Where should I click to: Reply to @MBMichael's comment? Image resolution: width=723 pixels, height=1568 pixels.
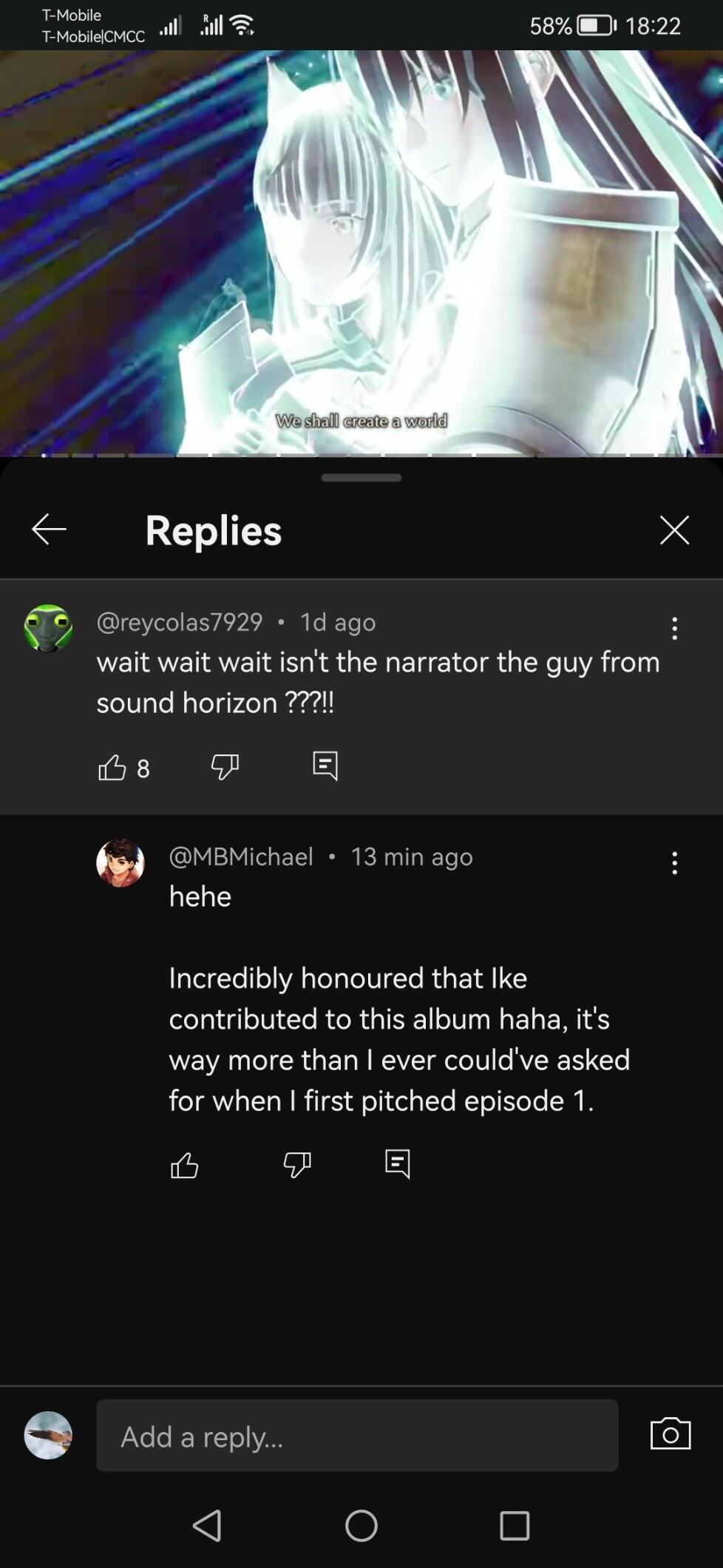(x=398, y=1164)
